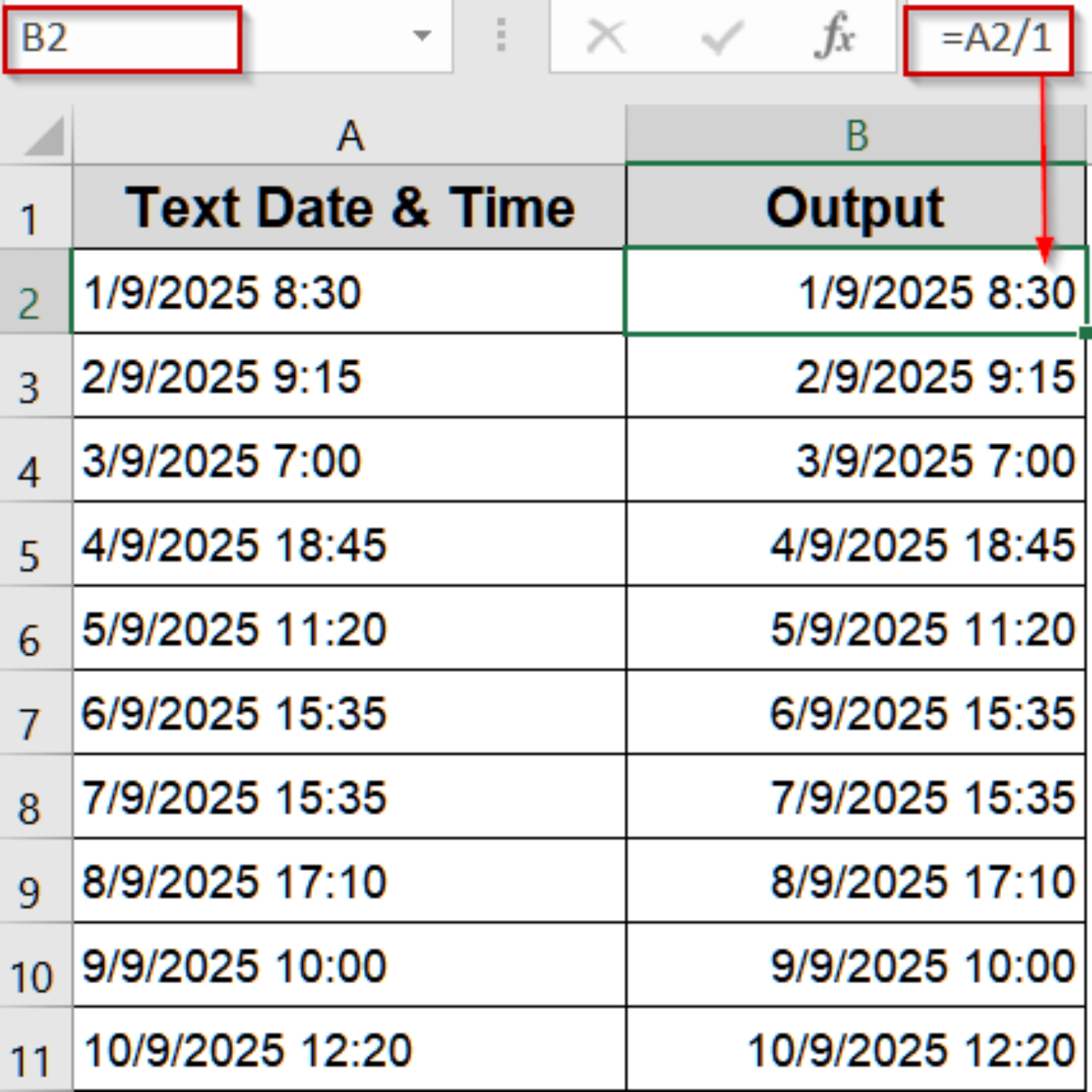The height and width of the screenshot is (1092, 1092).
Task: Select row 5 header
Action: click(36, 544)
